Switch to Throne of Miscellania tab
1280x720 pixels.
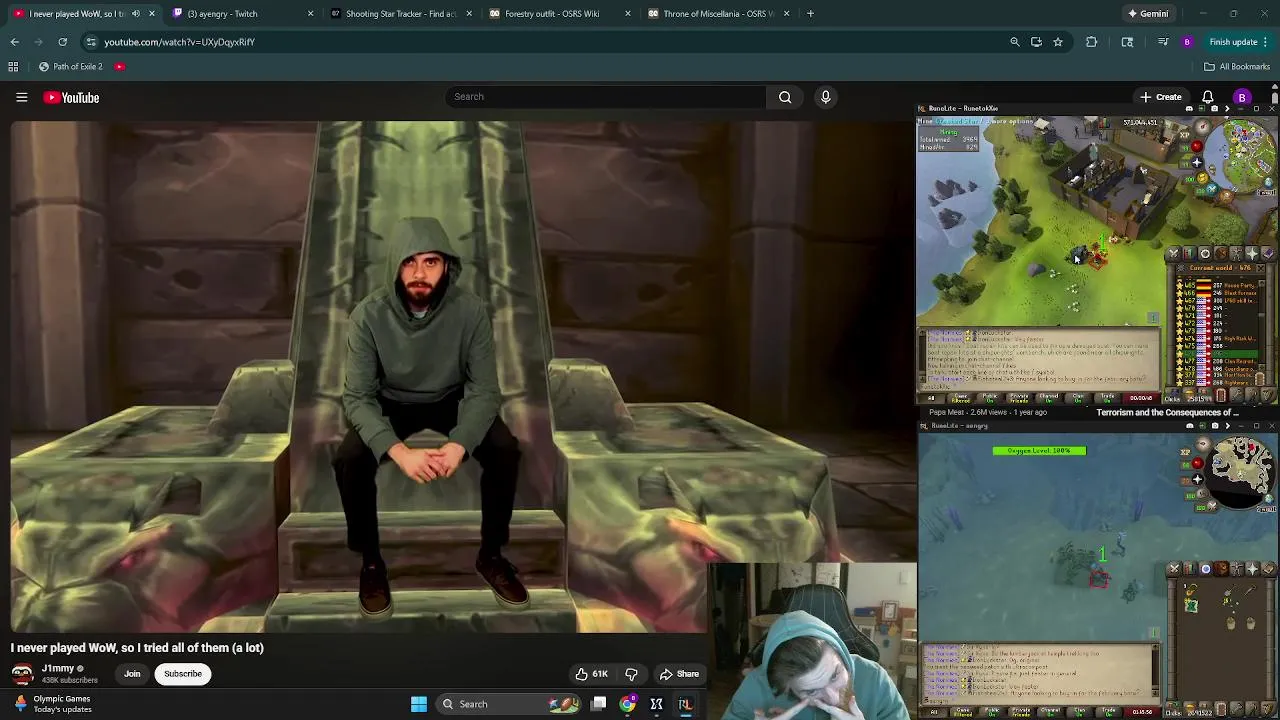point(718,14)
